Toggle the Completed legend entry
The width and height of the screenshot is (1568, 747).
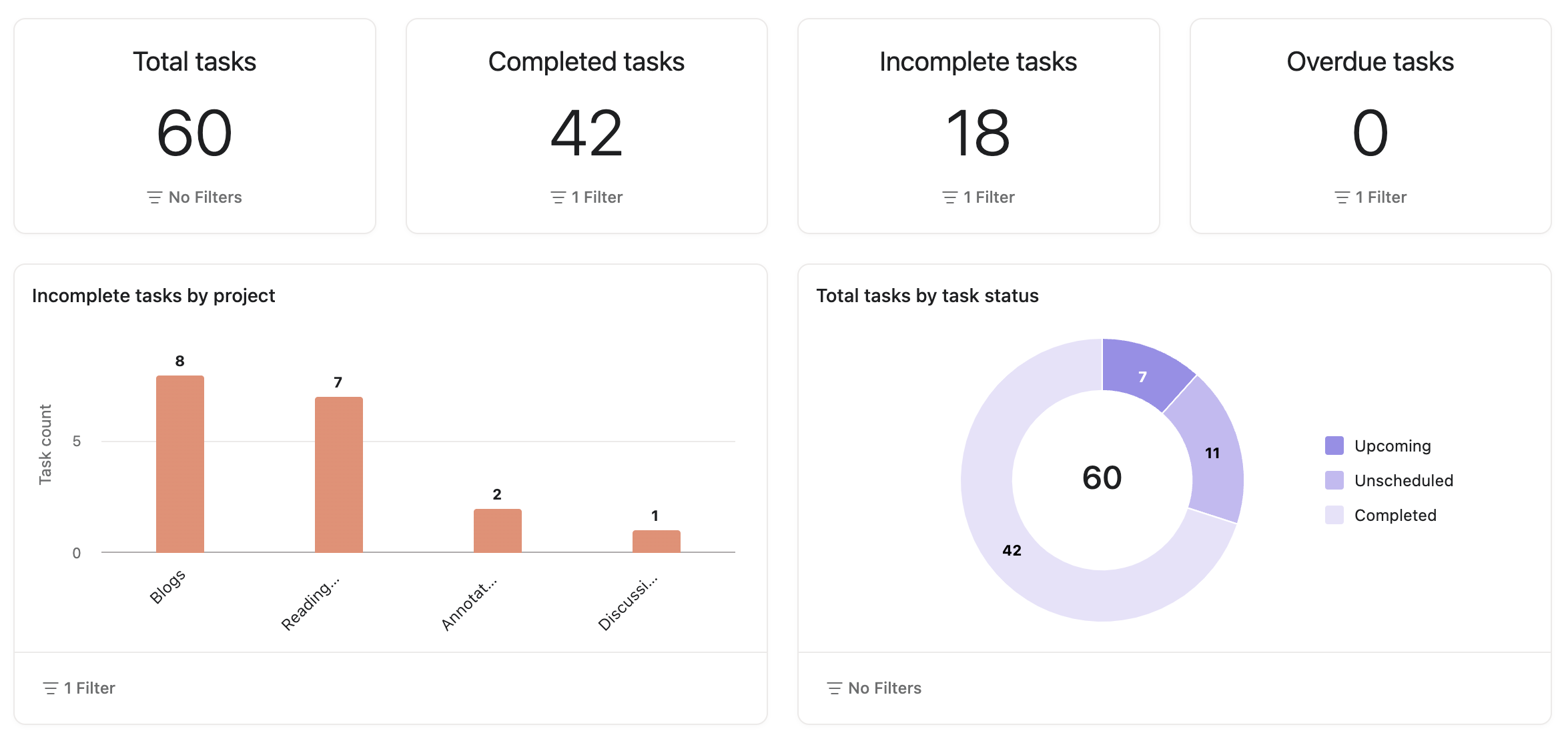click(1395, 516)
